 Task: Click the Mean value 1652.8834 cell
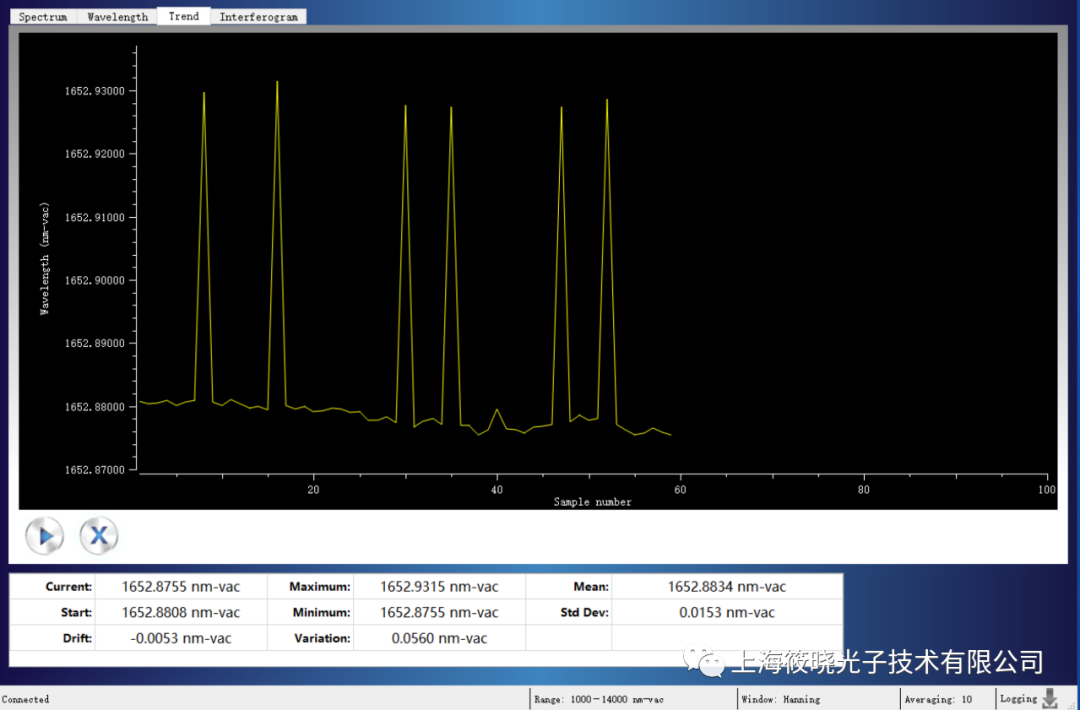727,587
